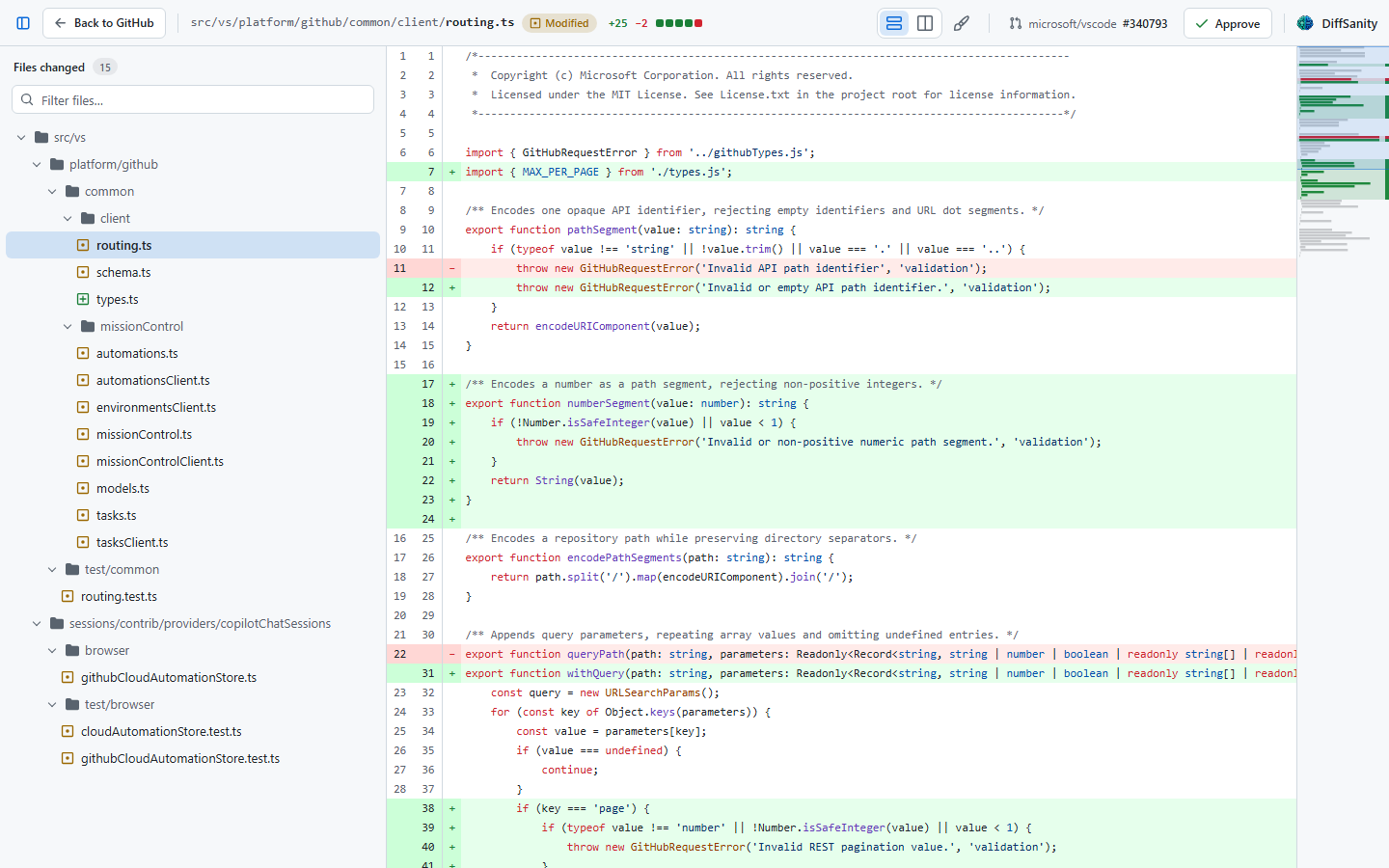
Task: Select the schema.ts file icon
Action: 83,273
